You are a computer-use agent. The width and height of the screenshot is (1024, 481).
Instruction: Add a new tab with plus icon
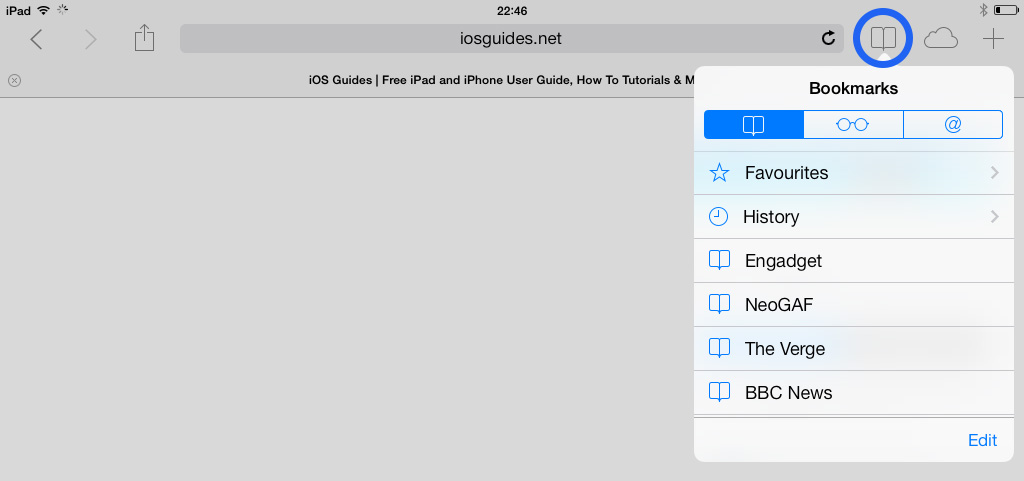click(993, 39)
